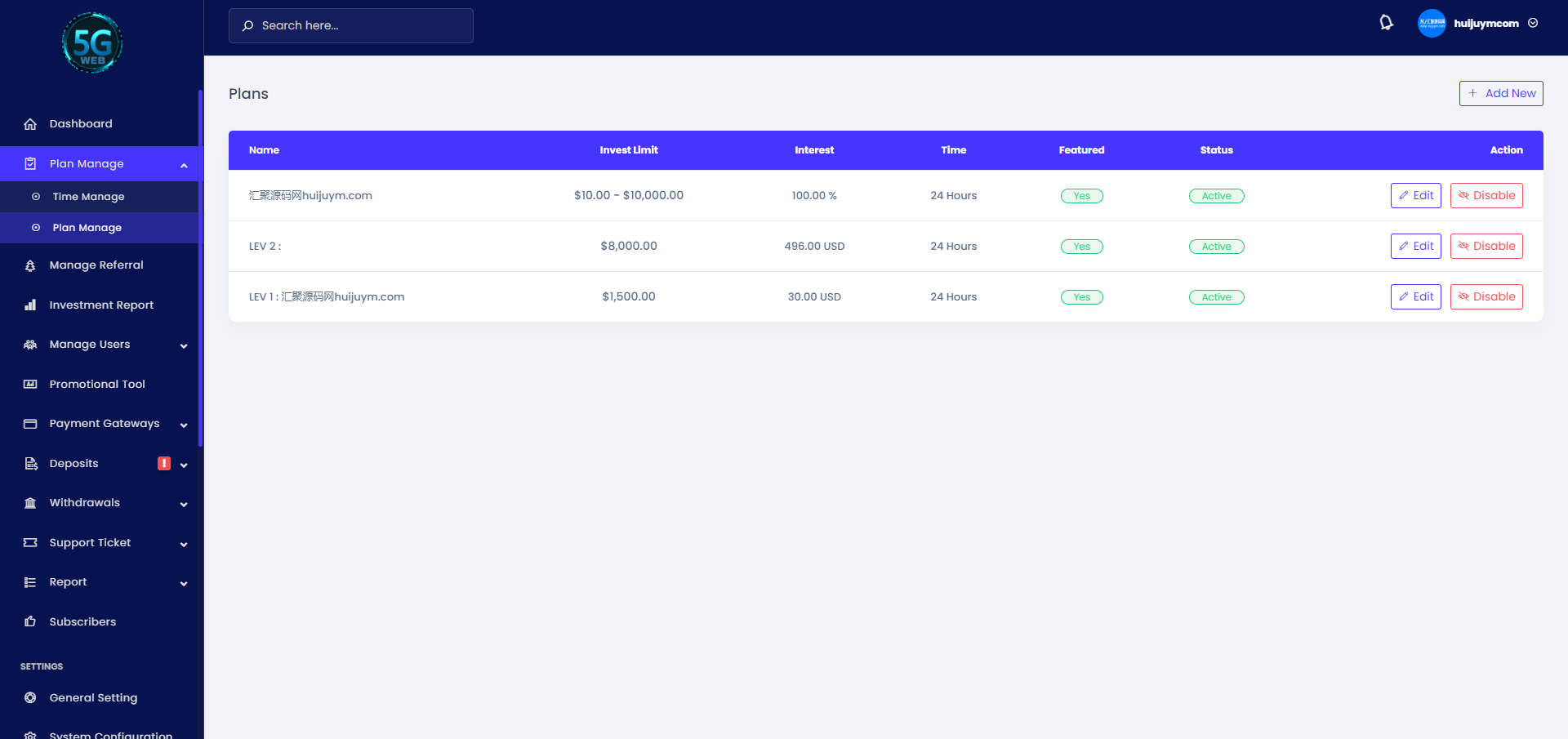Click the Yes badge in LEV 1 row
1568x739 pixels.
coord(1082,297)
